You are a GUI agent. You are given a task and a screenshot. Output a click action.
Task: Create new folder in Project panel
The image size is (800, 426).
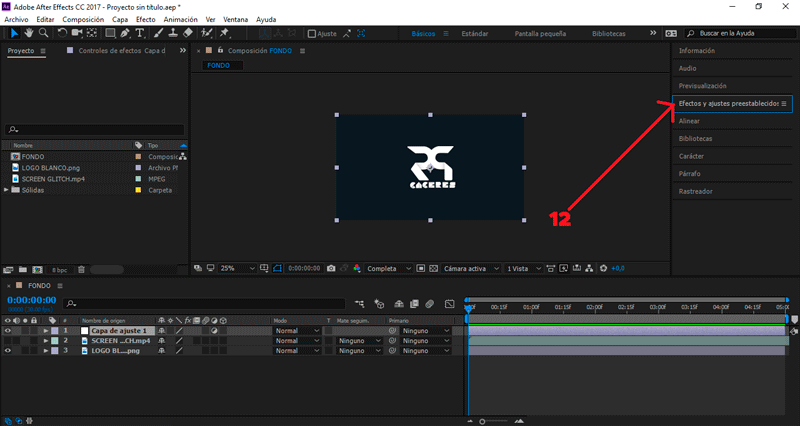(x=23, y=270)
